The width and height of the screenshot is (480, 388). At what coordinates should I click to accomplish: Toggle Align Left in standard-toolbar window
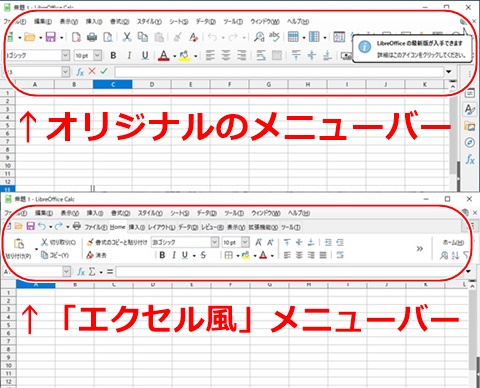(x=210, y=55)
